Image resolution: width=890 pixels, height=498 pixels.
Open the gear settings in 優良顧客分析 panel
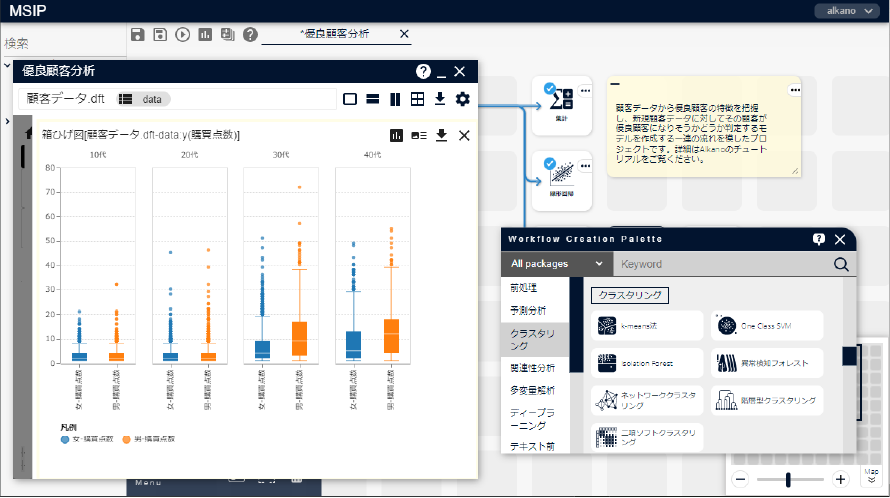click(462, 99)
